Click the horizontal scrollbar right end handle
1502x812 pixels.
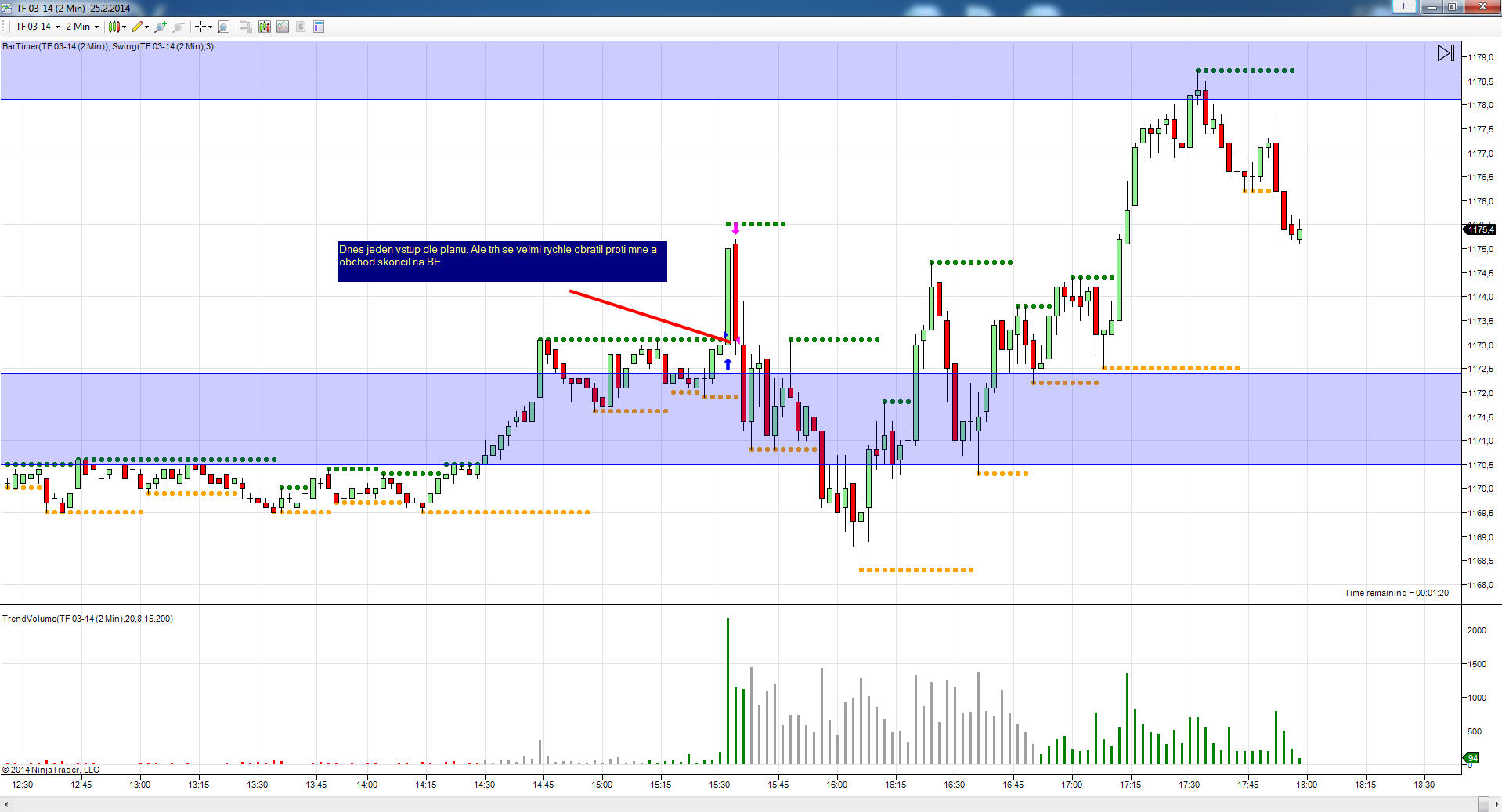pyautogui.click(x=1483, y=804)
